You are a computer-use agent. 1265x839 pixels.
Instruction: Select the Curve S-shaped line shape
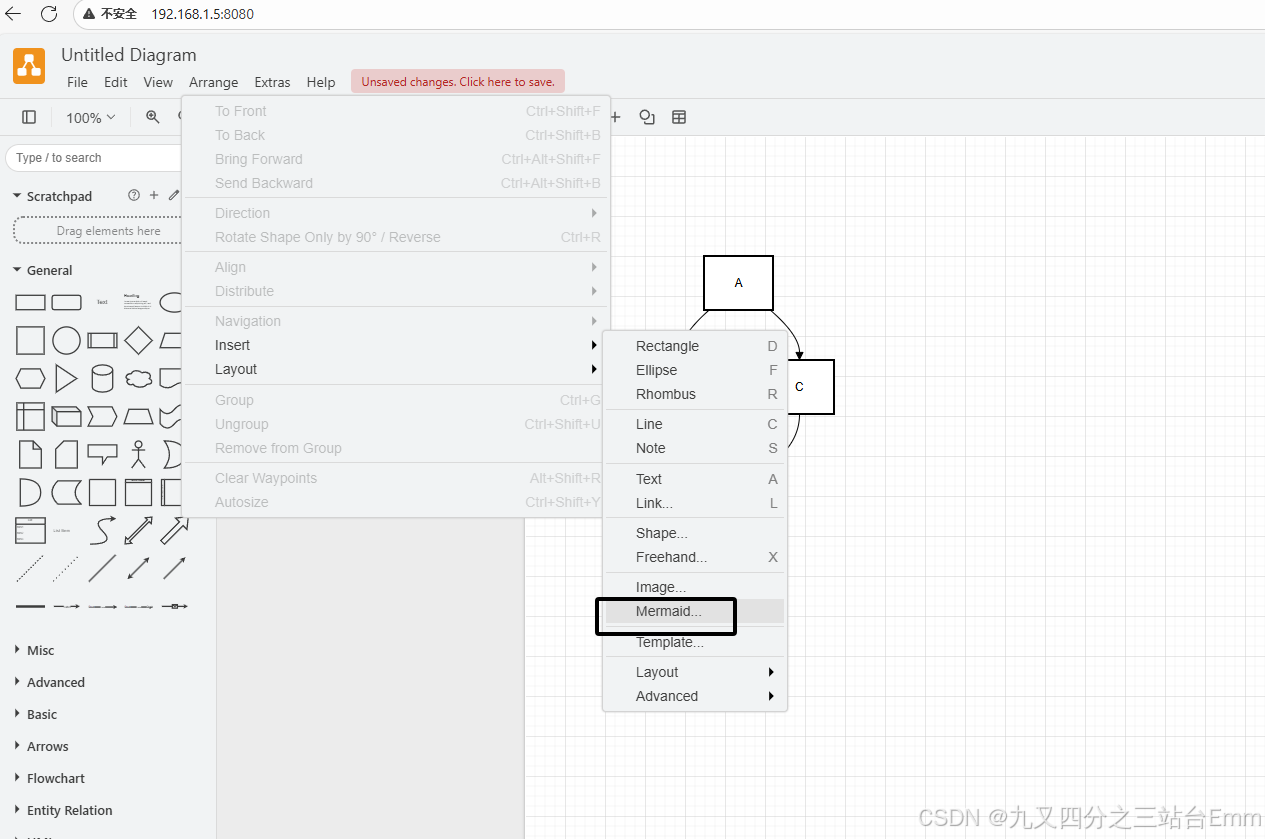[102, 530]
